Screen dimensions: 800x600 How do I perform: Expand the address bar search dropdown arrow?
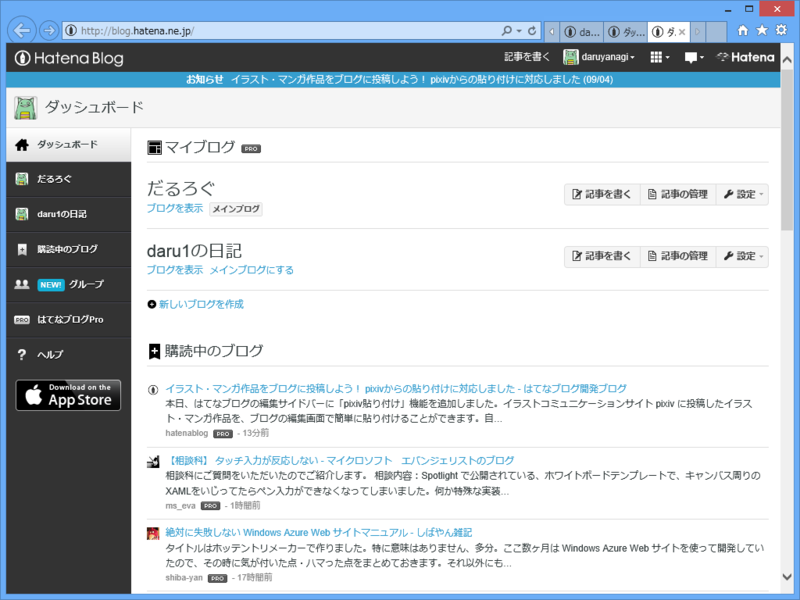click(519, 31)
